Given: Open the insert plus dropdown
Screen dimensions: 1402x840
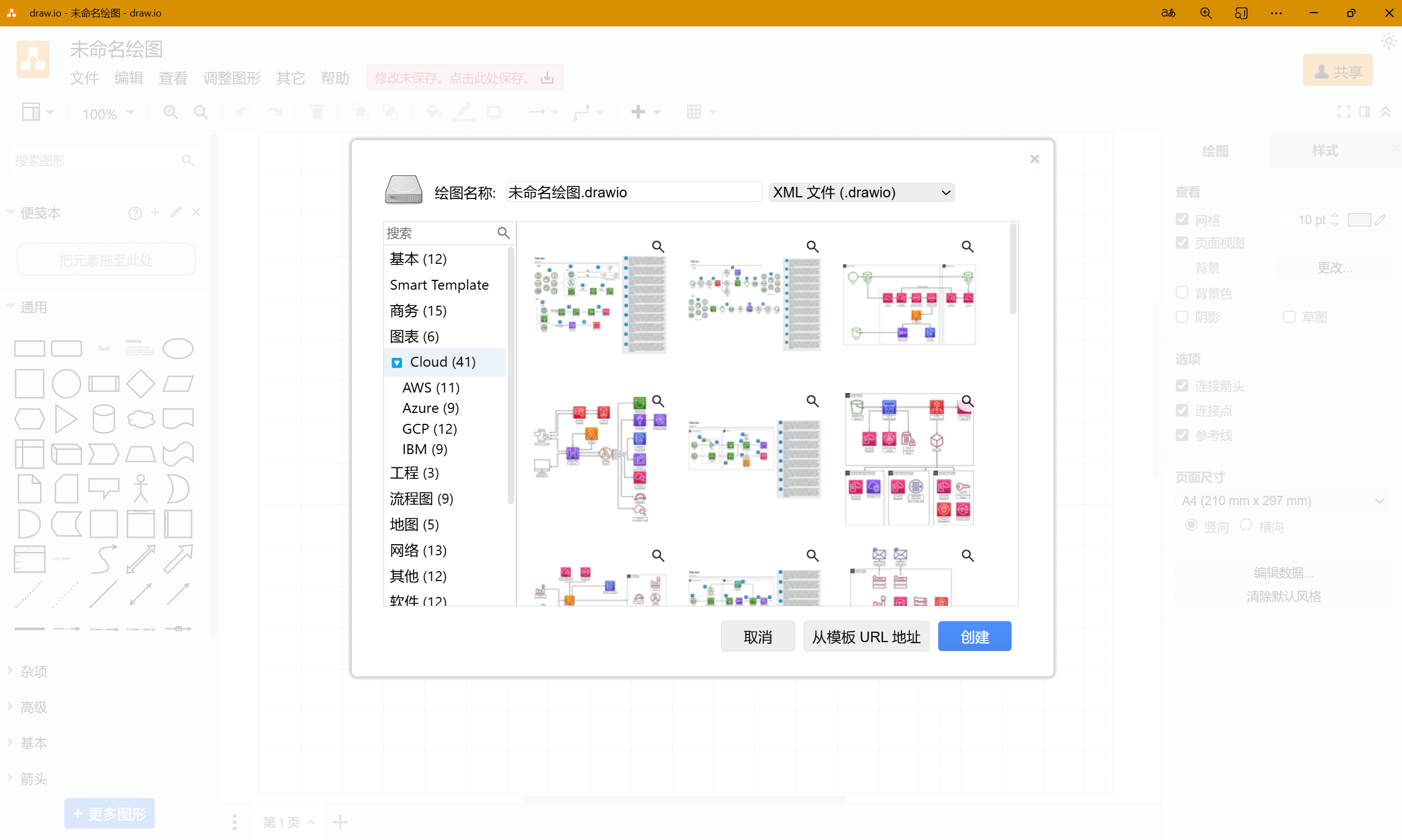Looking at the screenshot, I should (646, 112).
